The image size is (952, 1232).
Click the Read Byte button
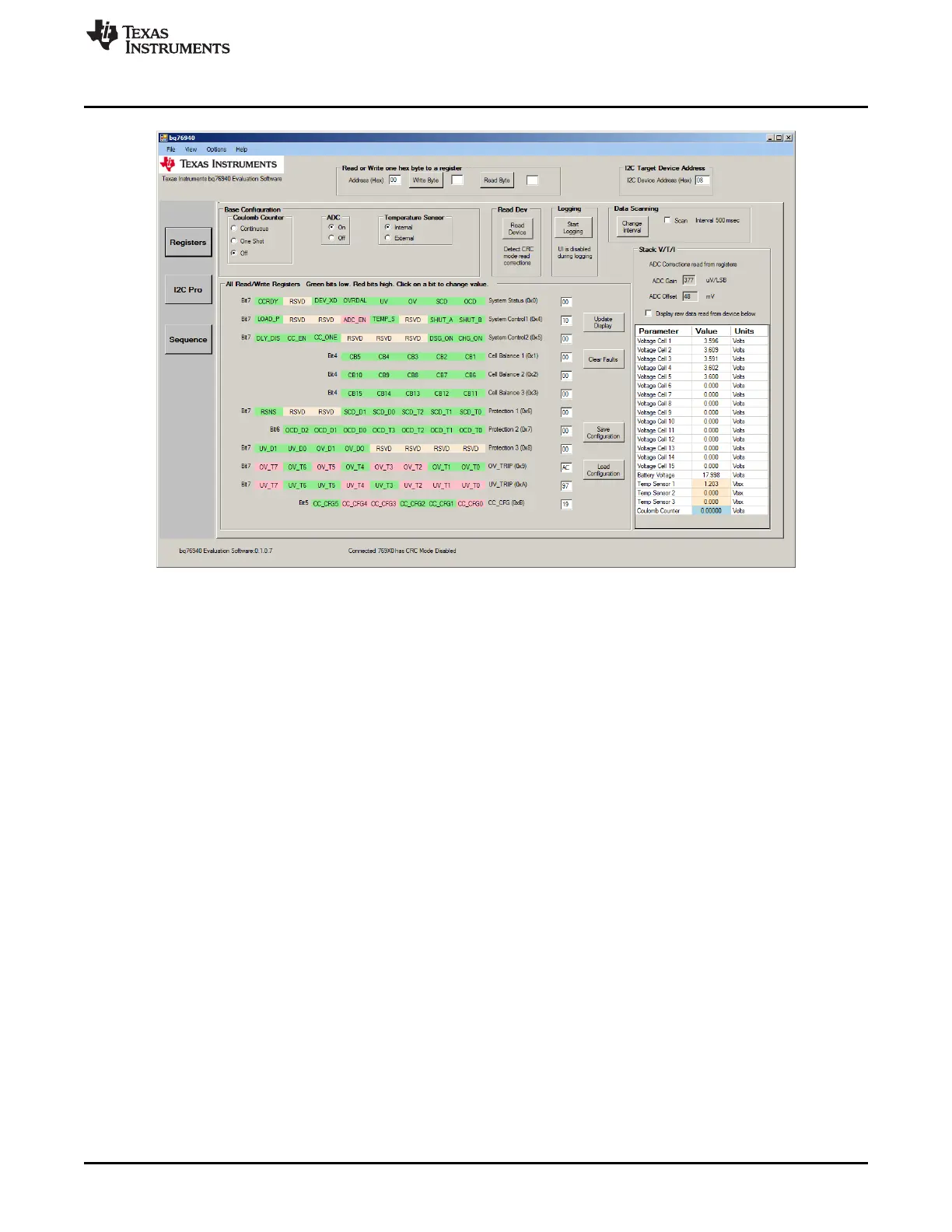click(x=497, y=180)
